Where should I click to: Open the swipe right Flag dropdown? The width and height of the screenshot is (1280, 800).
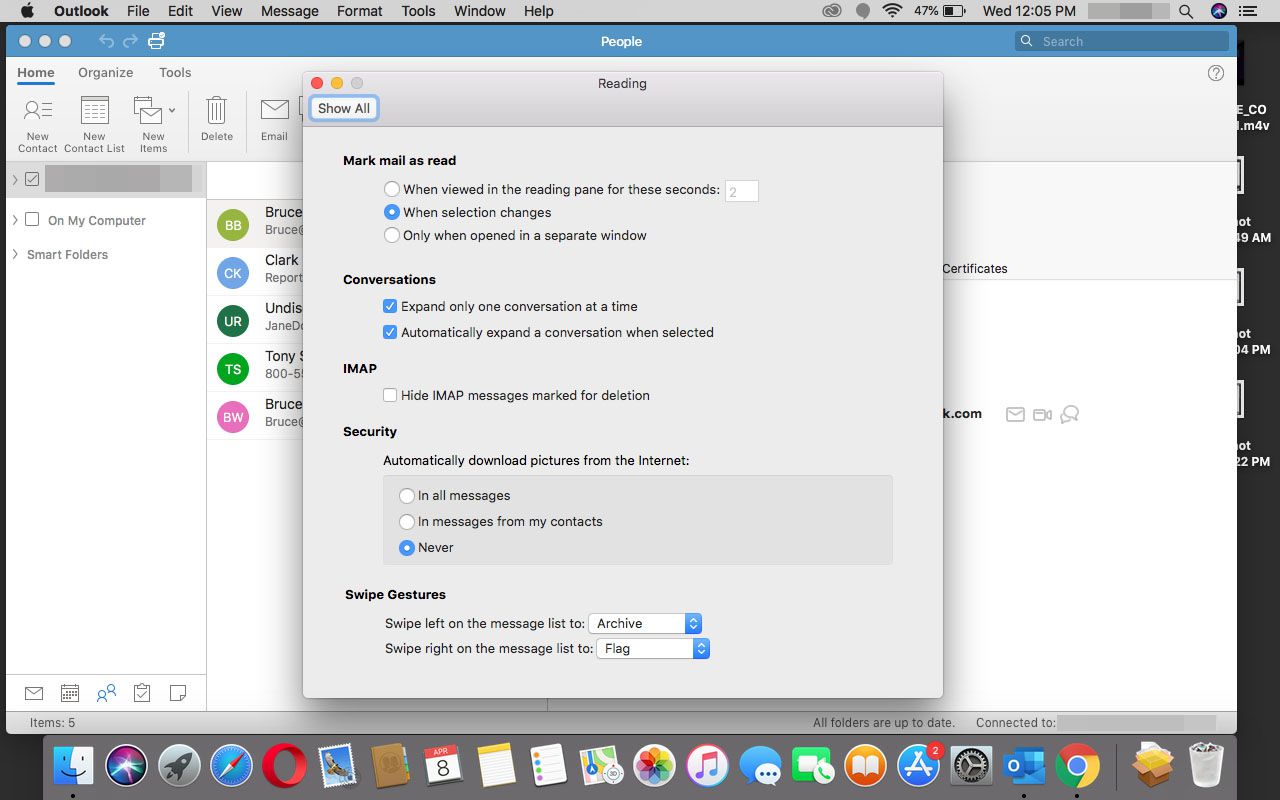(x=653, y=649)
